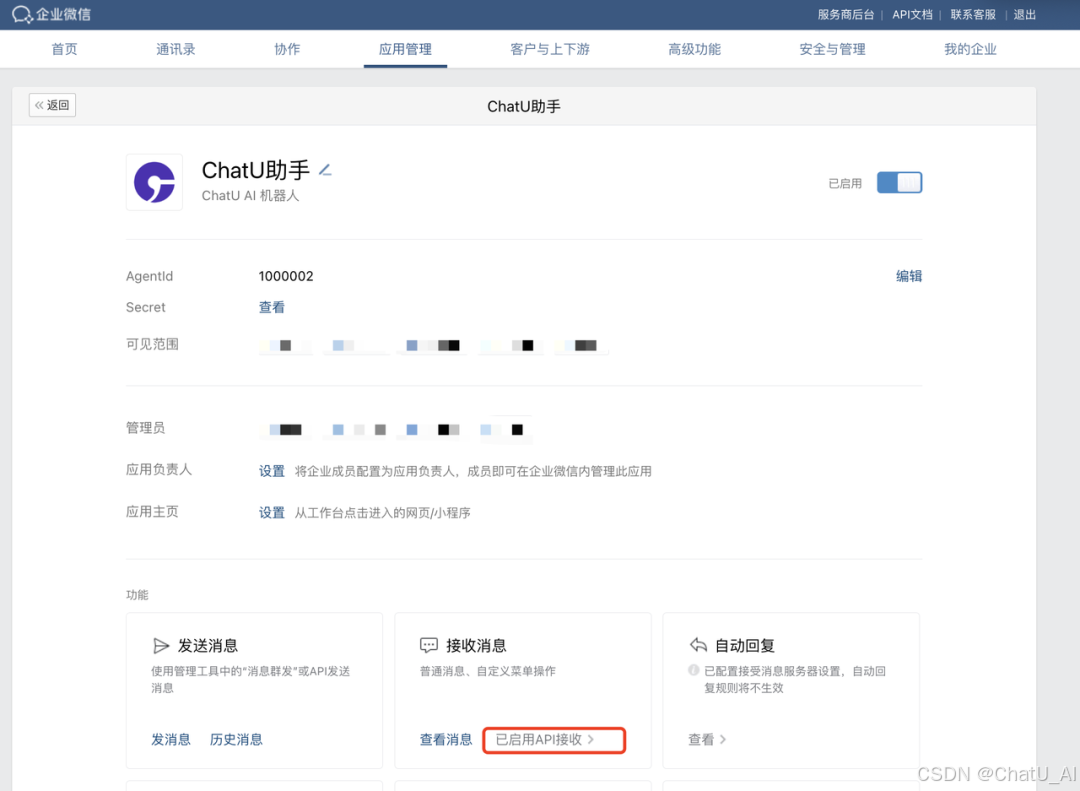
Task: Open 查看 in the 自动回复 card
Action: pyautogui.click(x=707, y=739)
